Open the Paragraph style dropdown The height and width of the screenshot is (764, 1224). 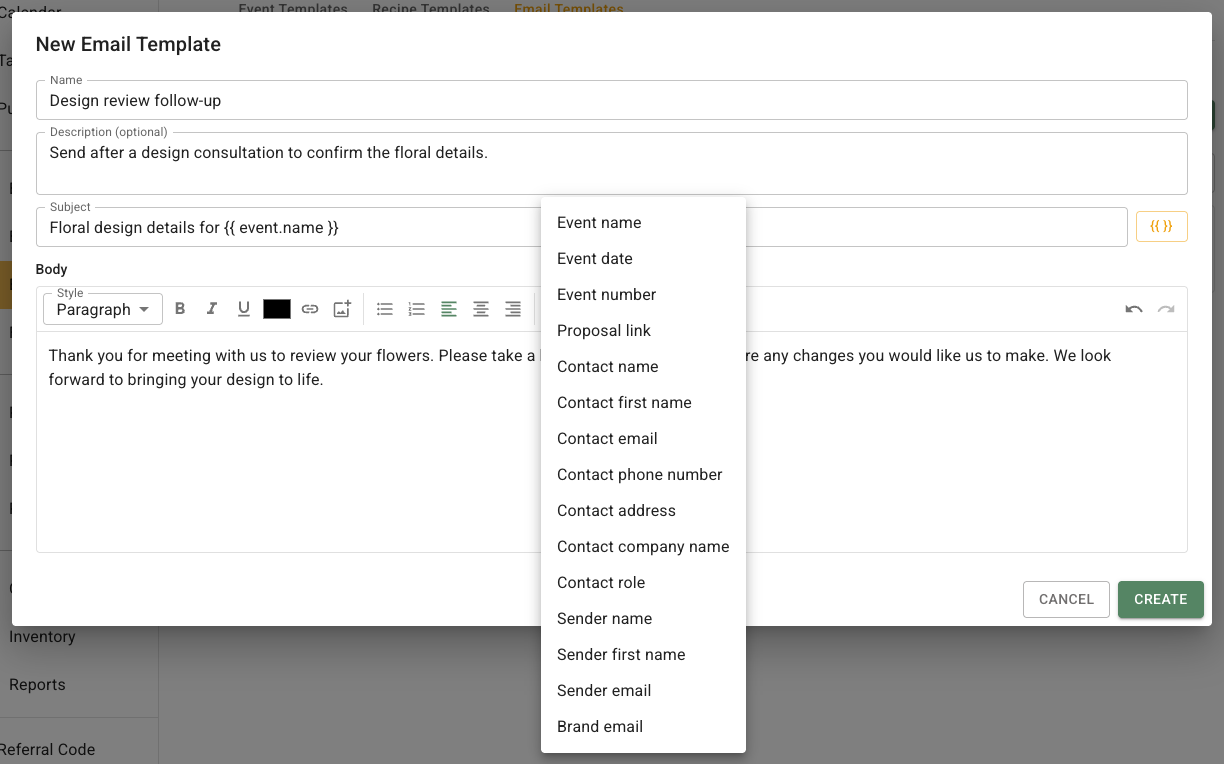point(103,310)
